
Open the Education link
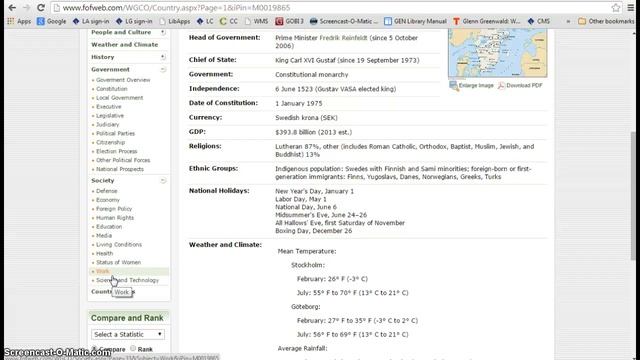tap(109, 227)
